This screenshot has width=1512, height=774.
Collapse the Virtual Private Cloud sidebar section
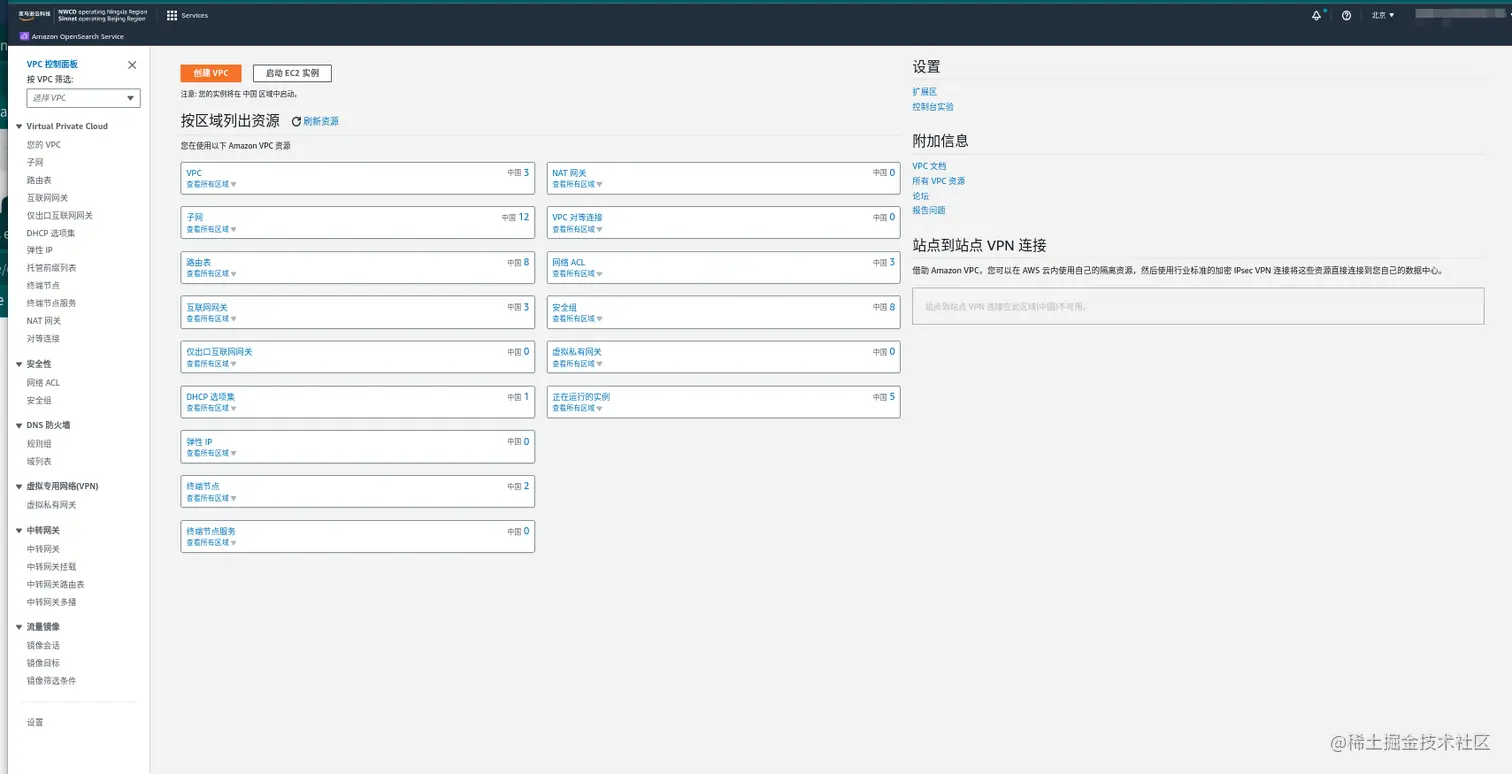pyautogui.click(x=20, y=126)
